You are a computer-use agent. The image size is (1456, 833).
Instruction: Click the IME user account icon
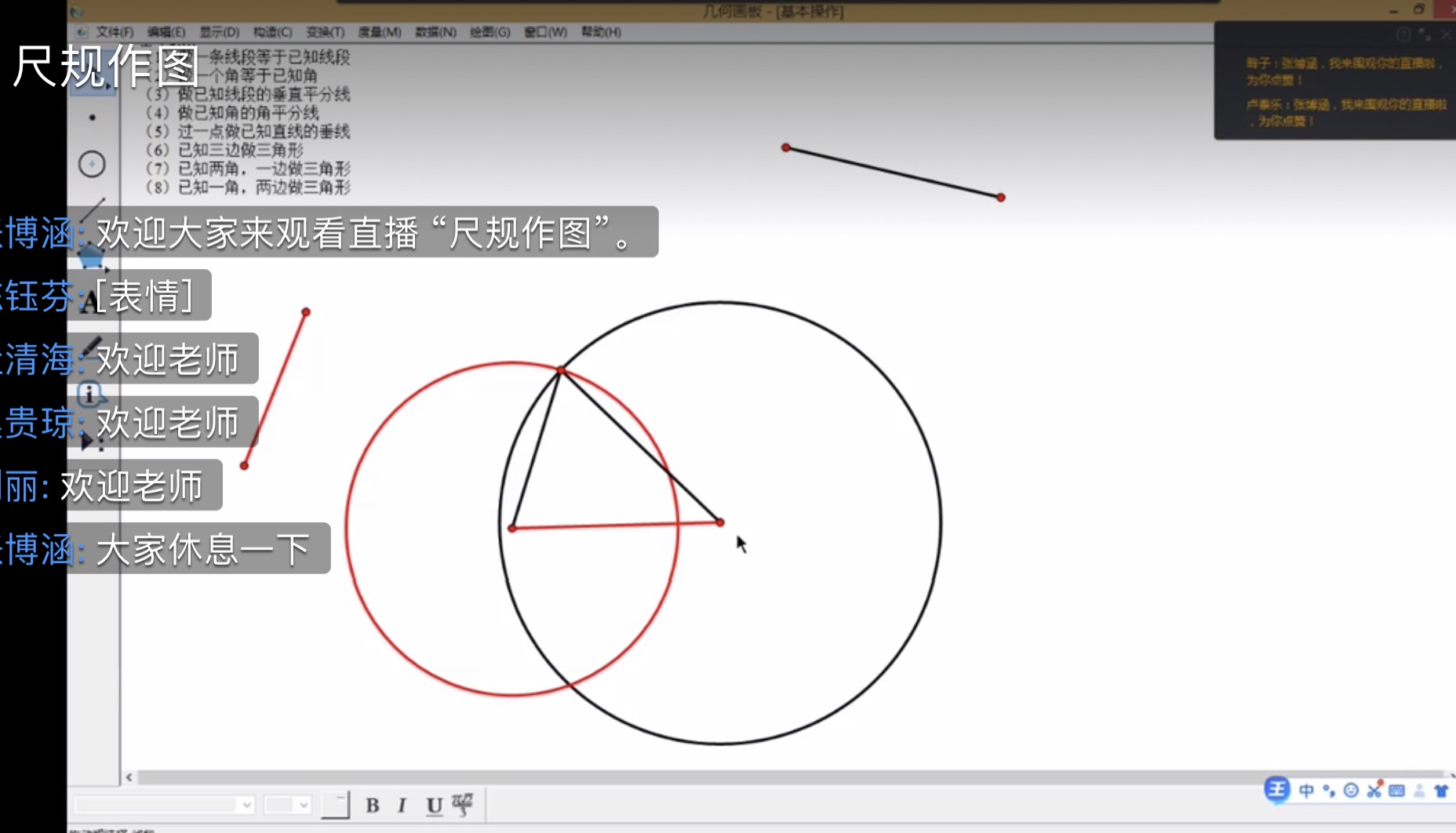pos(1419,791)
